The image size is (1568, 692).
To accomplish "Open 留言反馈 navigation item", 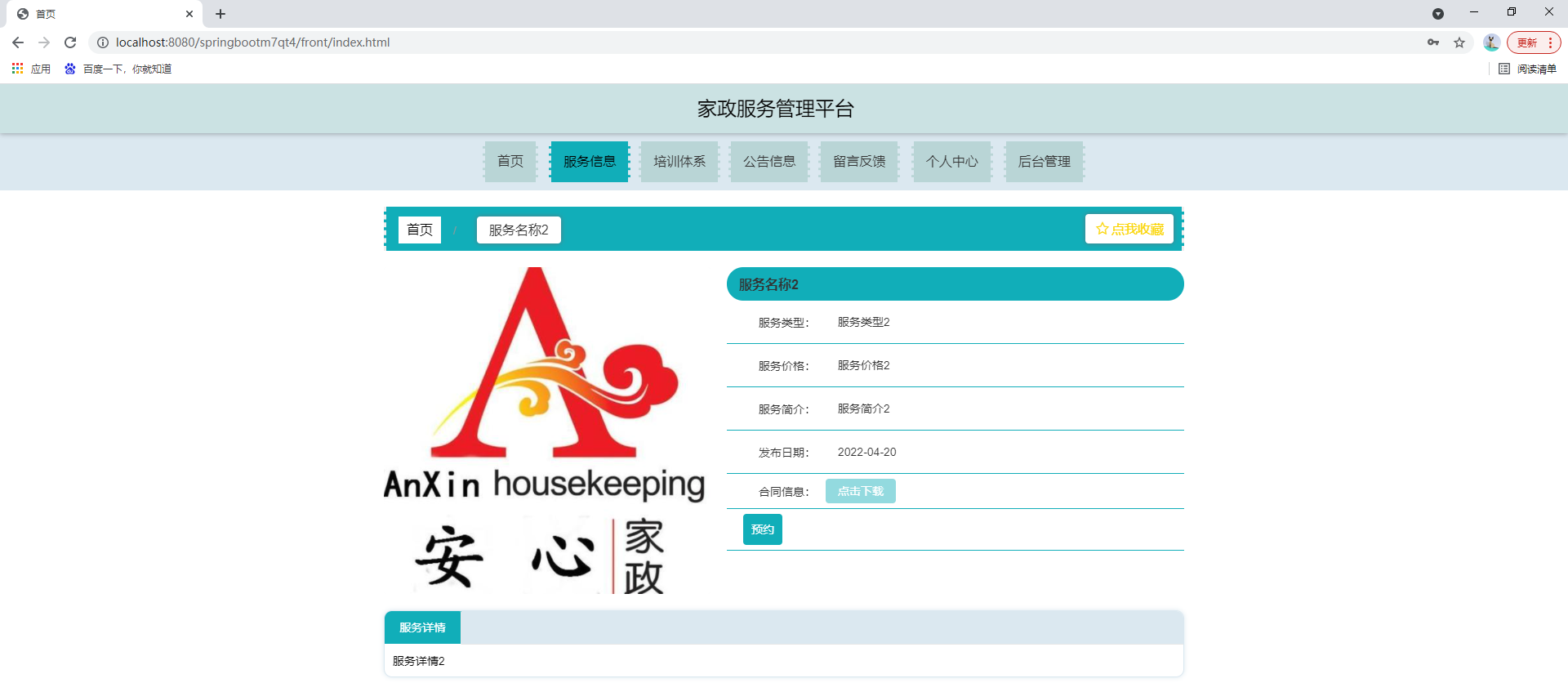I will tap(859, 162).
